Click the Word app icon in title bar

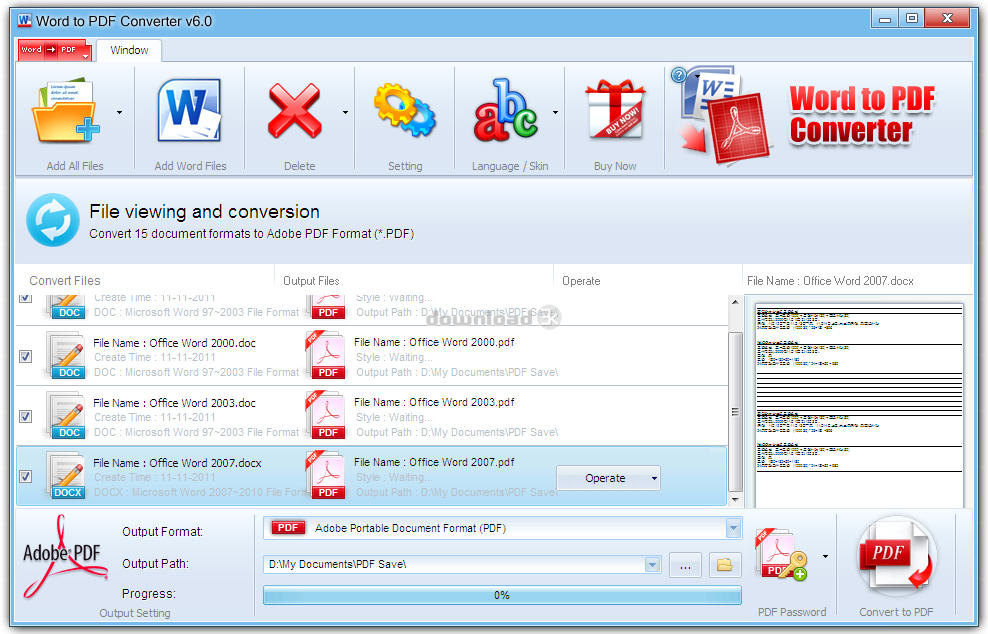pos(25,21)
